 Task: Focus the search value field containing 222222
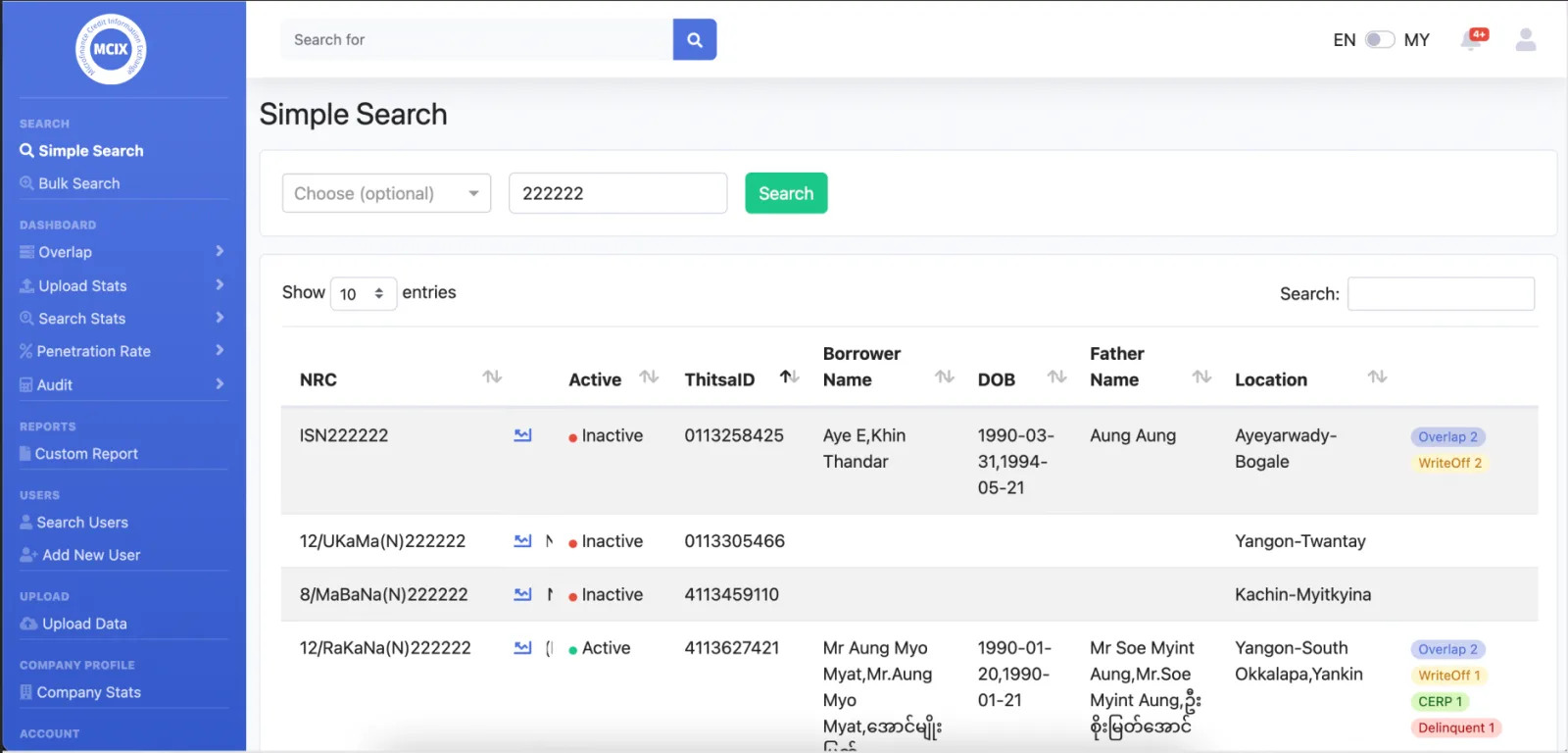tap(617, 193)
